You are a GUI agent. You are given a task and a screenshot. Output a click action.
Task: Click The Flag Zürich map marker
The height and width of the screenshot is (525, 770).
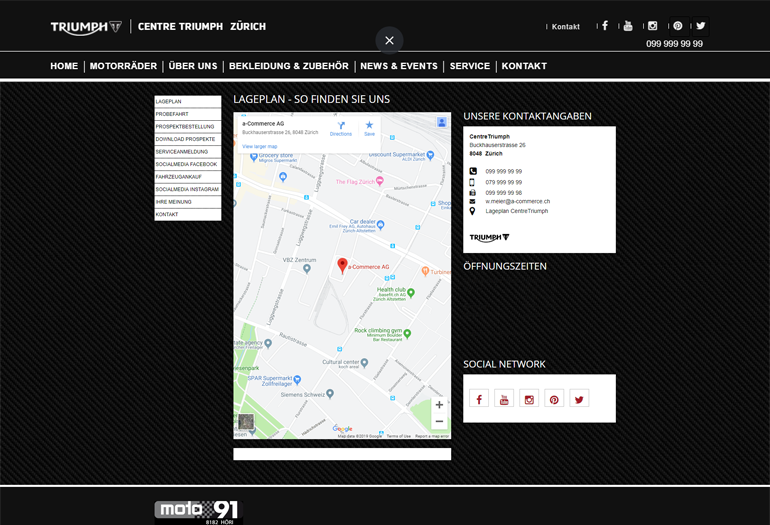(380, 181)
